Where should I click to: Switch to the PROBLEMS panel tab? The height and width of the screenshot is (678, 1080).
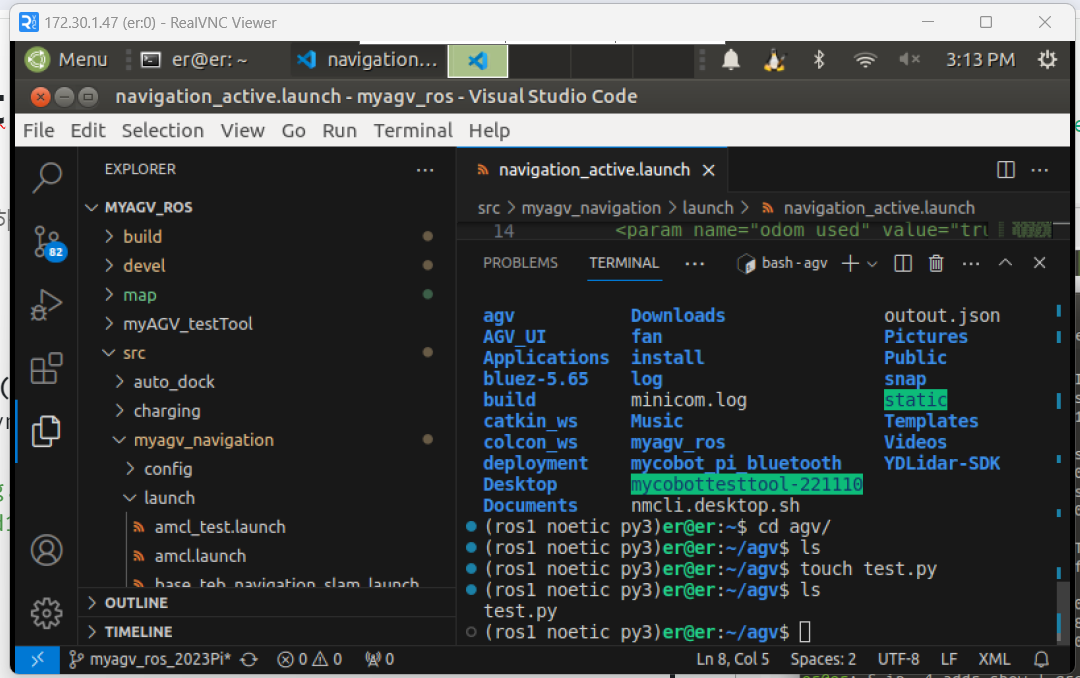520,263
